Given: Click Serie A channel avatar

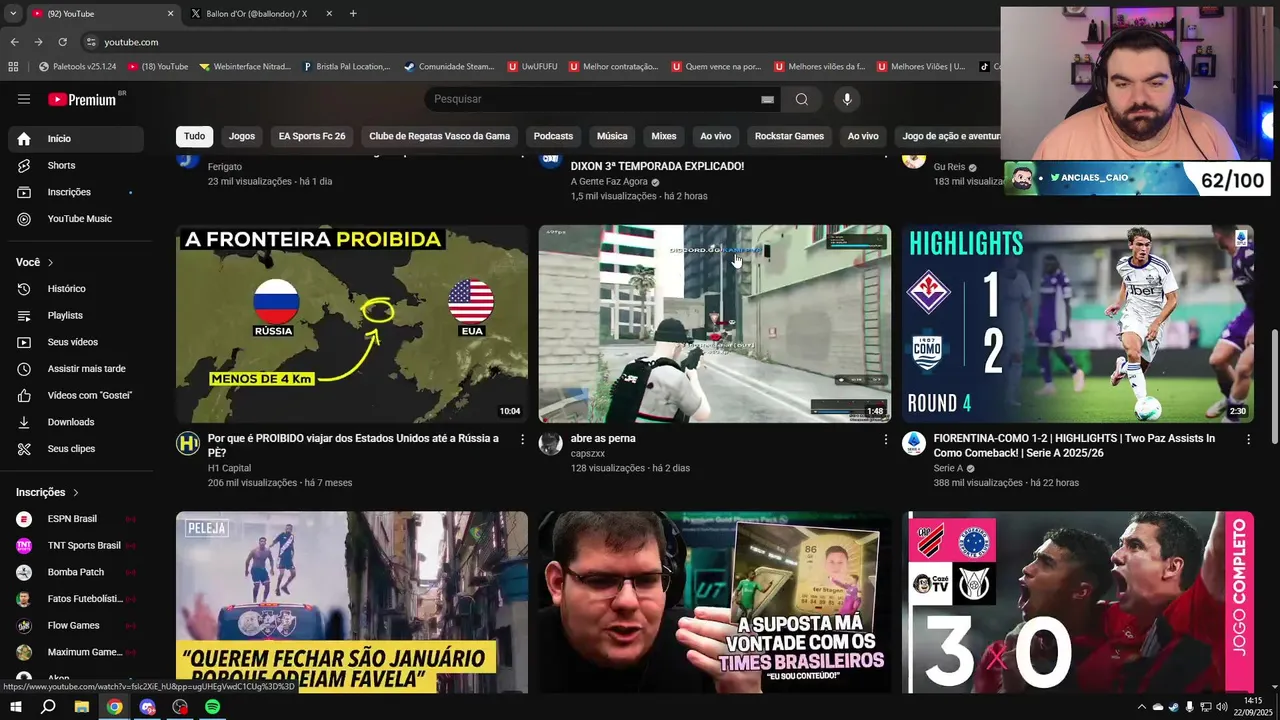Looking at the screenshot, I should pos(913,443).
